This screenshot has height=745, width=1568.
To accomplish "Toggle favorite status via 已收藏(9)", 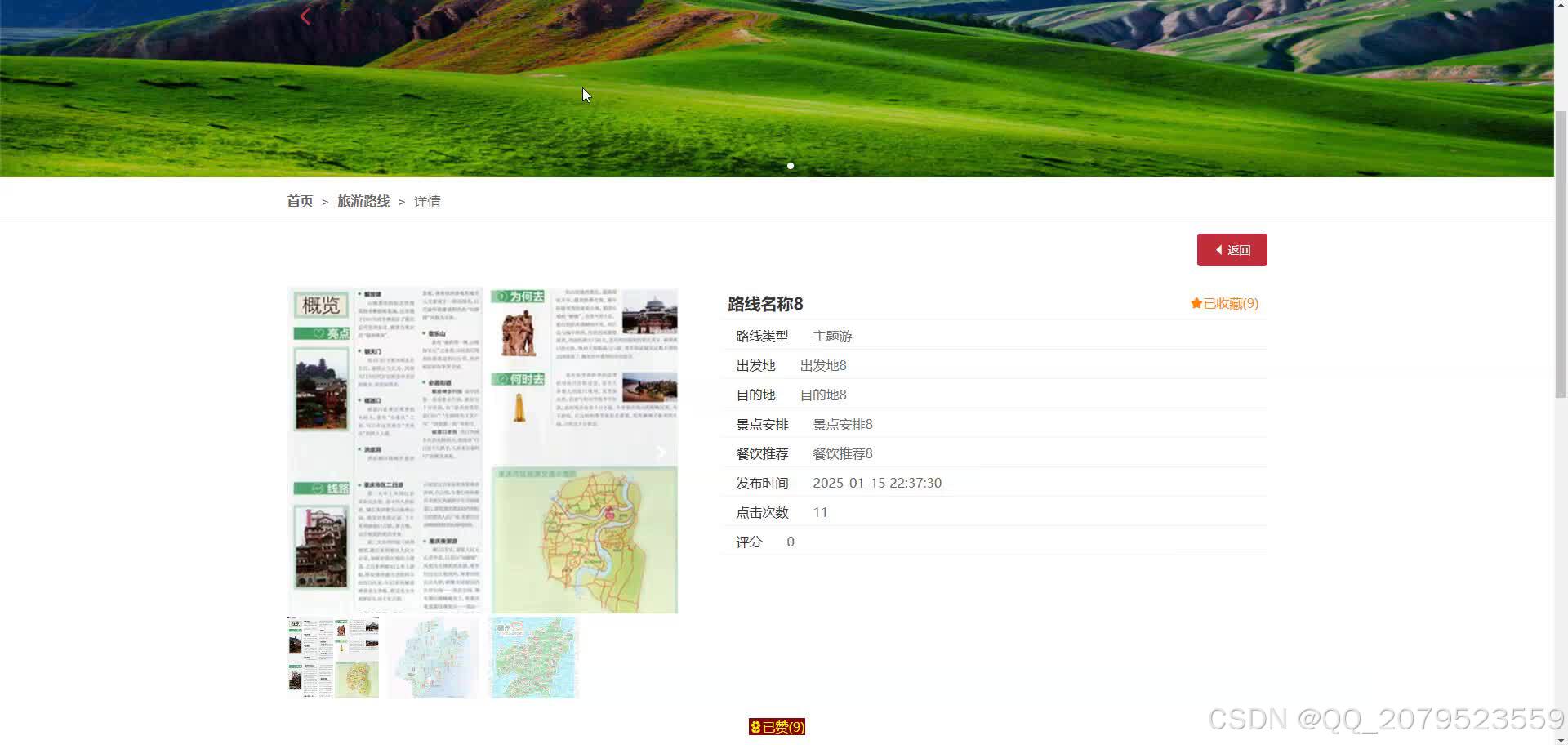I will pyautogui.click(x=1227, y=303).
